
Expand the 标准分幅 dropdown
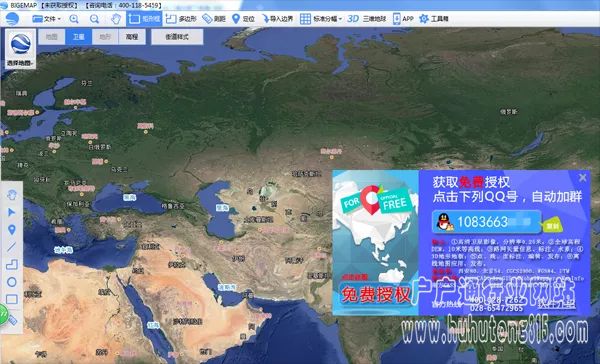[321, 19]
